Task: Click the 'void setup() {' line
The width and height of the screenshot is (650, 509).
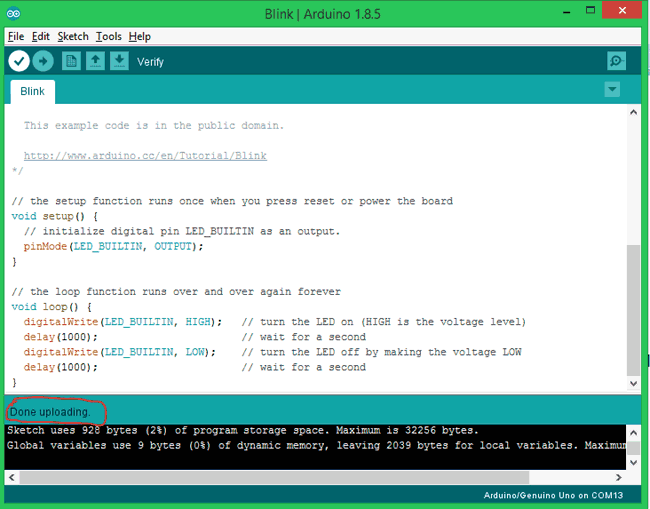Action: 55,216
